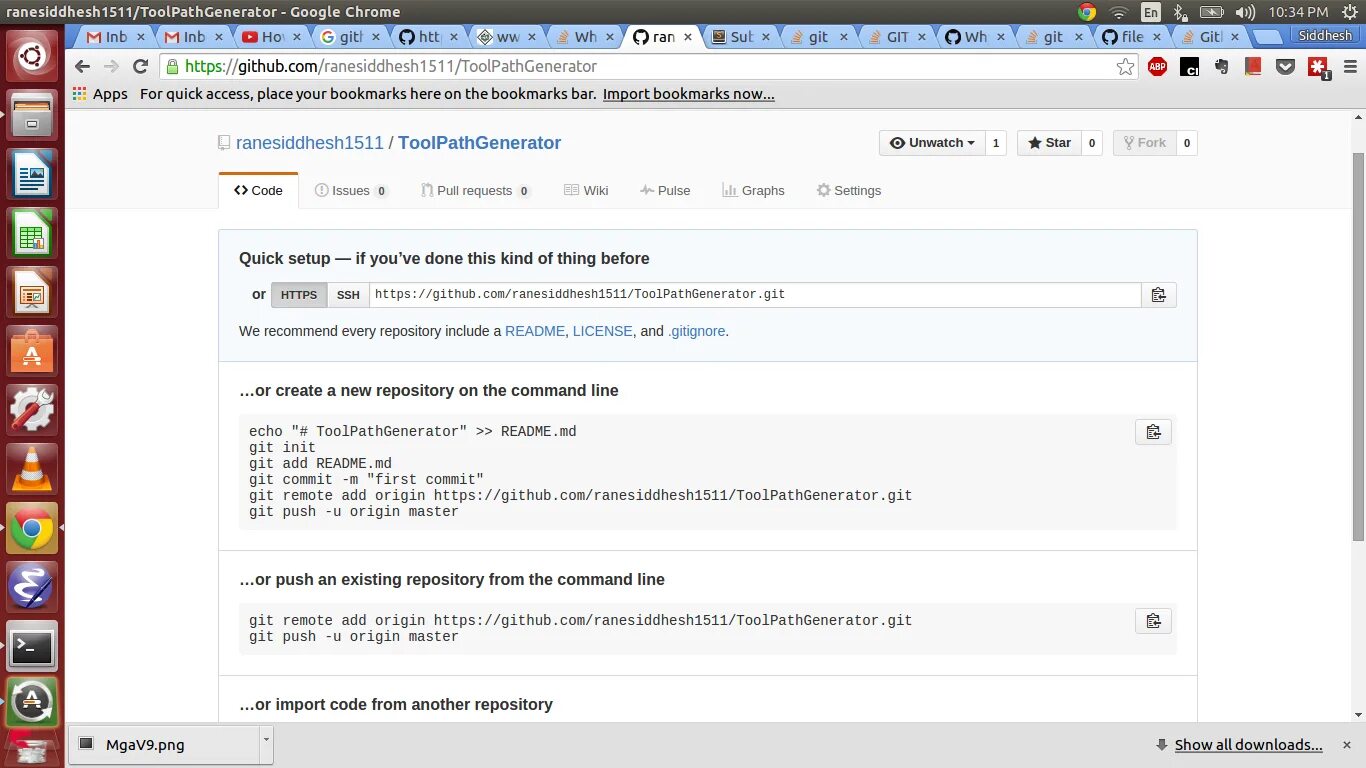Screen dimensions: 1366x768
Task: Open the Siddhesh profile switcher
Action: [1325, 36]
